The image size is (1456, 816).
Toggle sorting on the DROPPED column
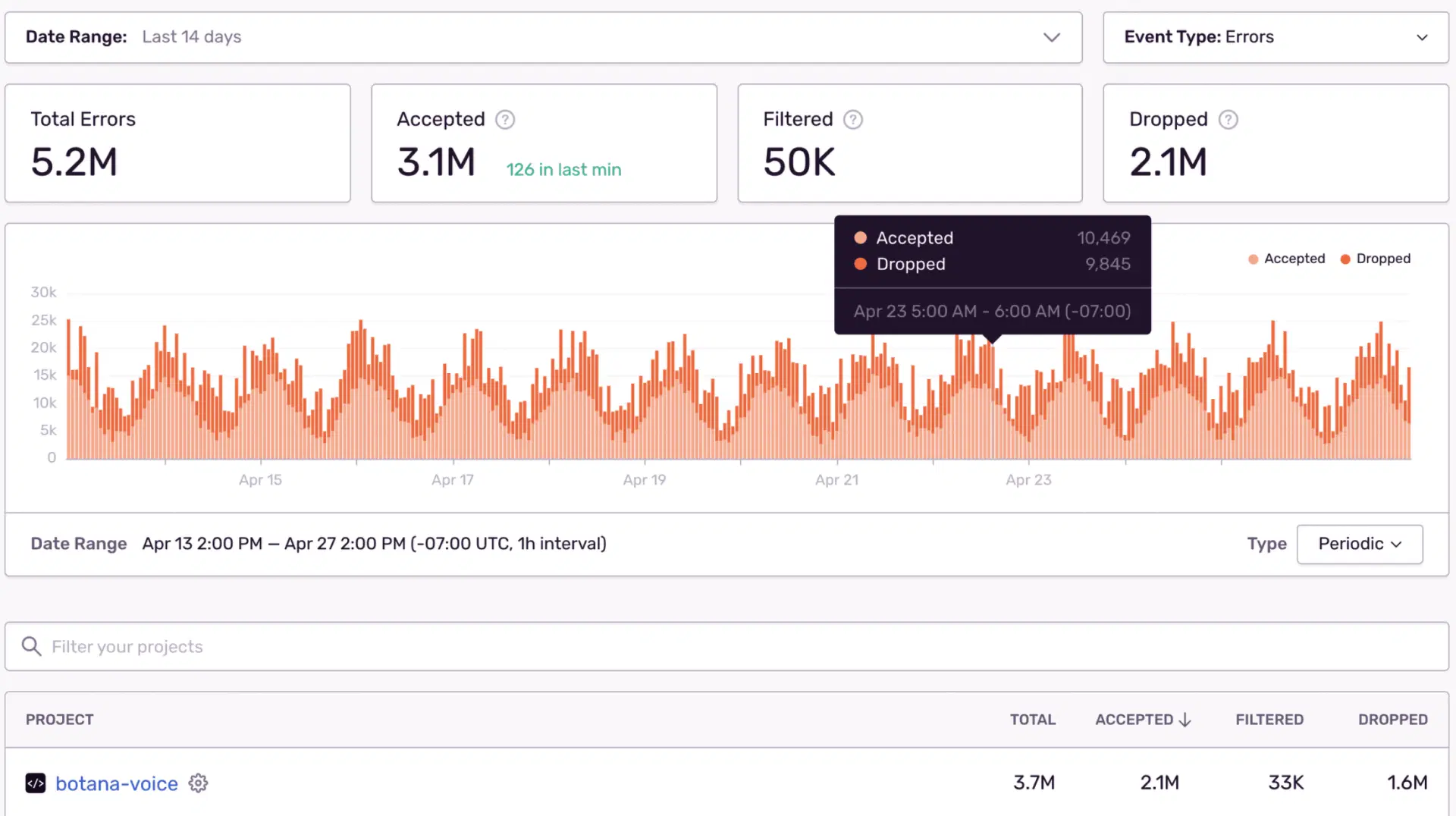1392,720
